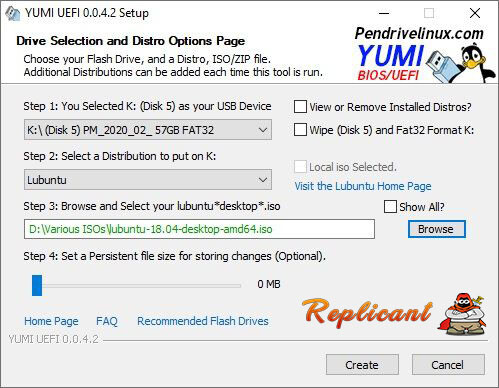Click the Cancel button

click(448, 365)
